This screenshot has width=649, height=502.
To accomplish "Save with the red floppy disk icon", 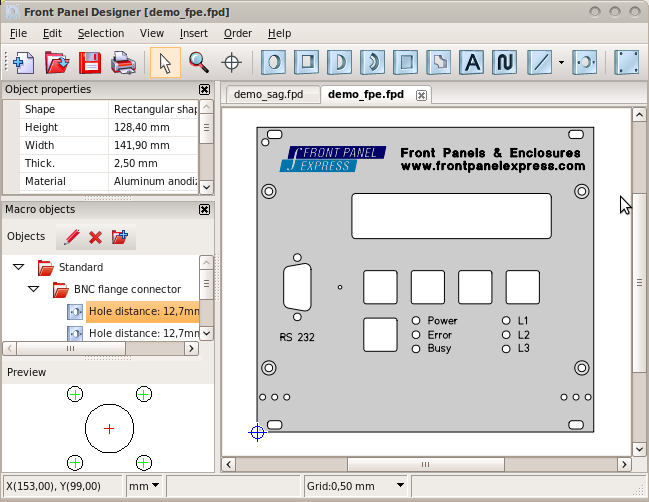I will 90,62.
